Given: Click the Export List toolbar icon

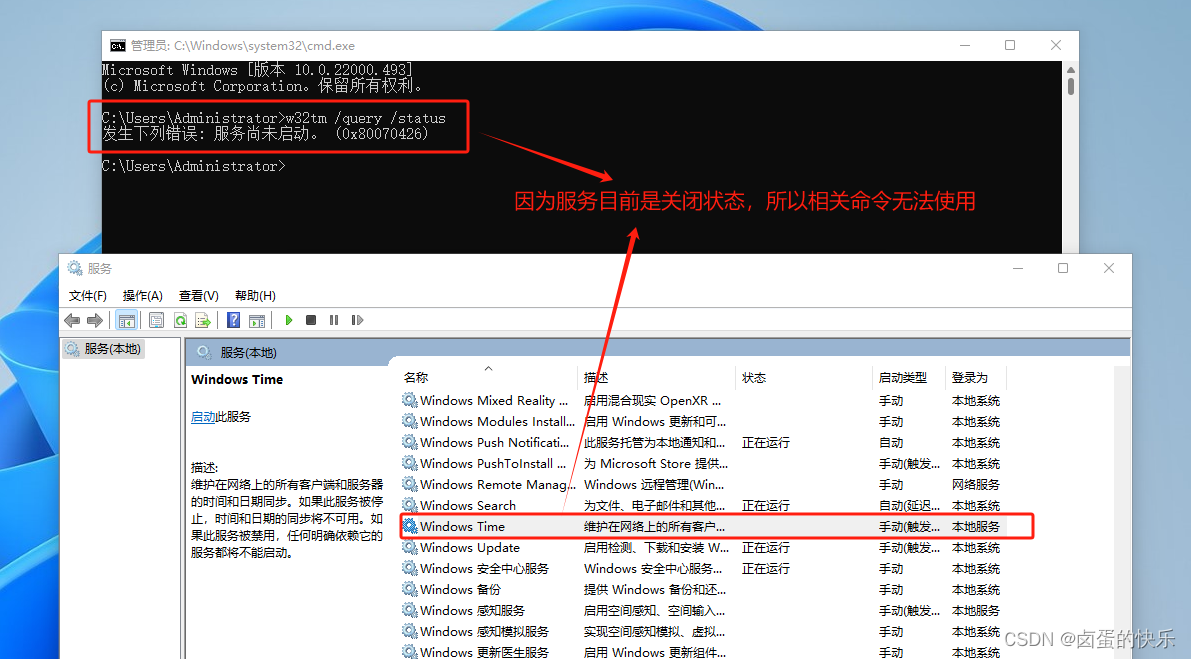Looking at the screenshot, I should [x=203, y=320].
